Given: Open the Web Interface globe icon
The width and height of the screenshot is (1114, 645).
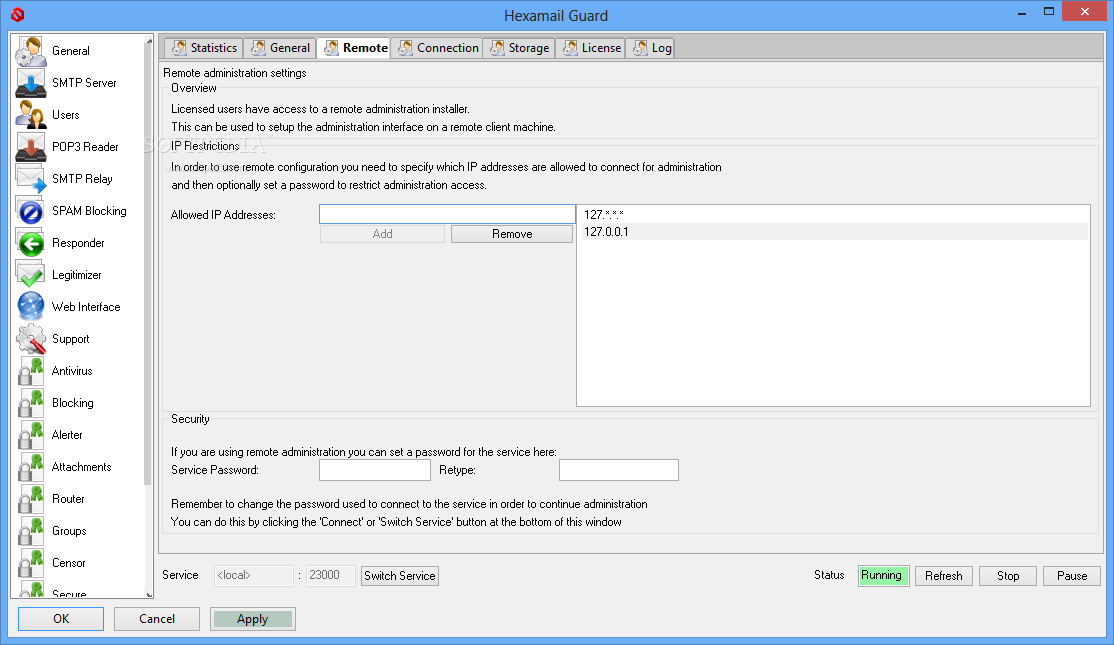Looking at the screenshot, I should click(31, 307).
